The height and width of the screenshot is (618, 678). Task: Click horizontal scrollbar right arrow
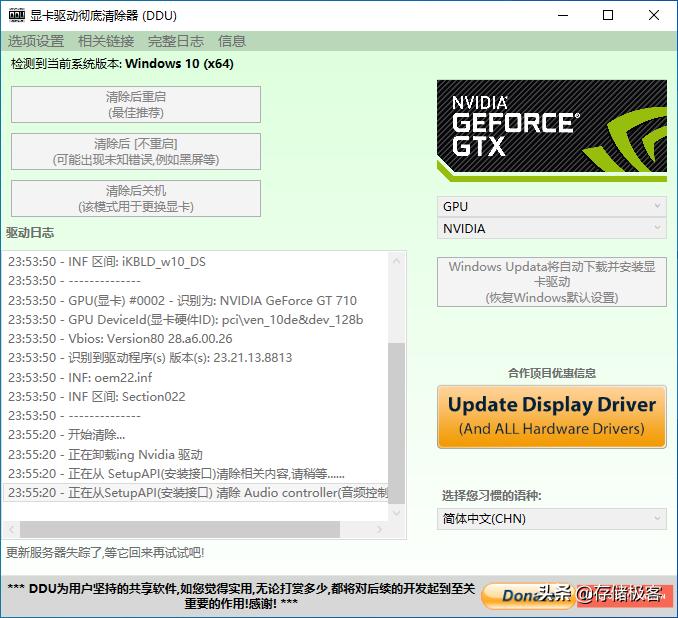pos(380,529)
